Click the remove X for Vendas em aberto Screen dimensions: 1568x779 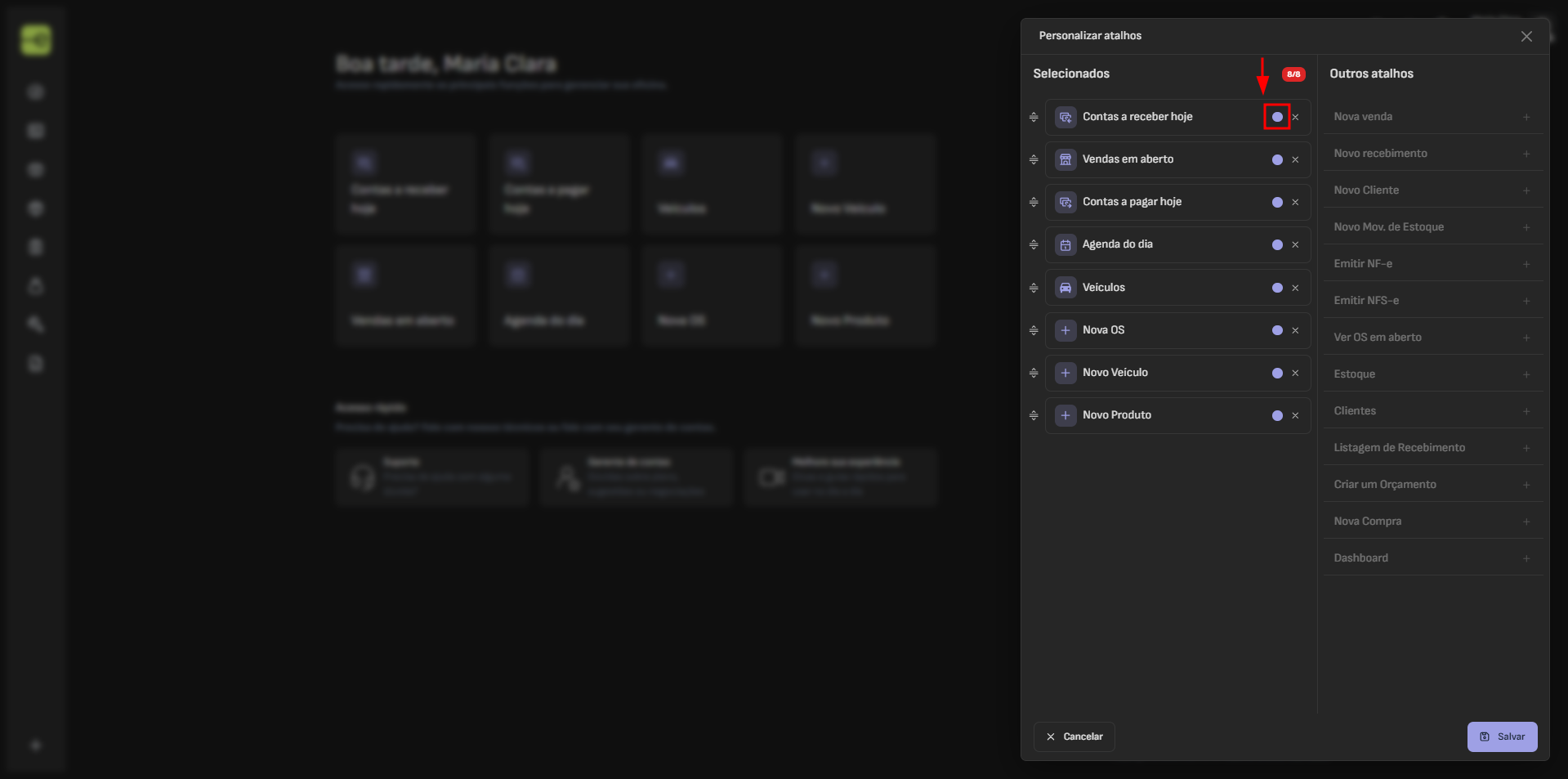[1295, 160]
